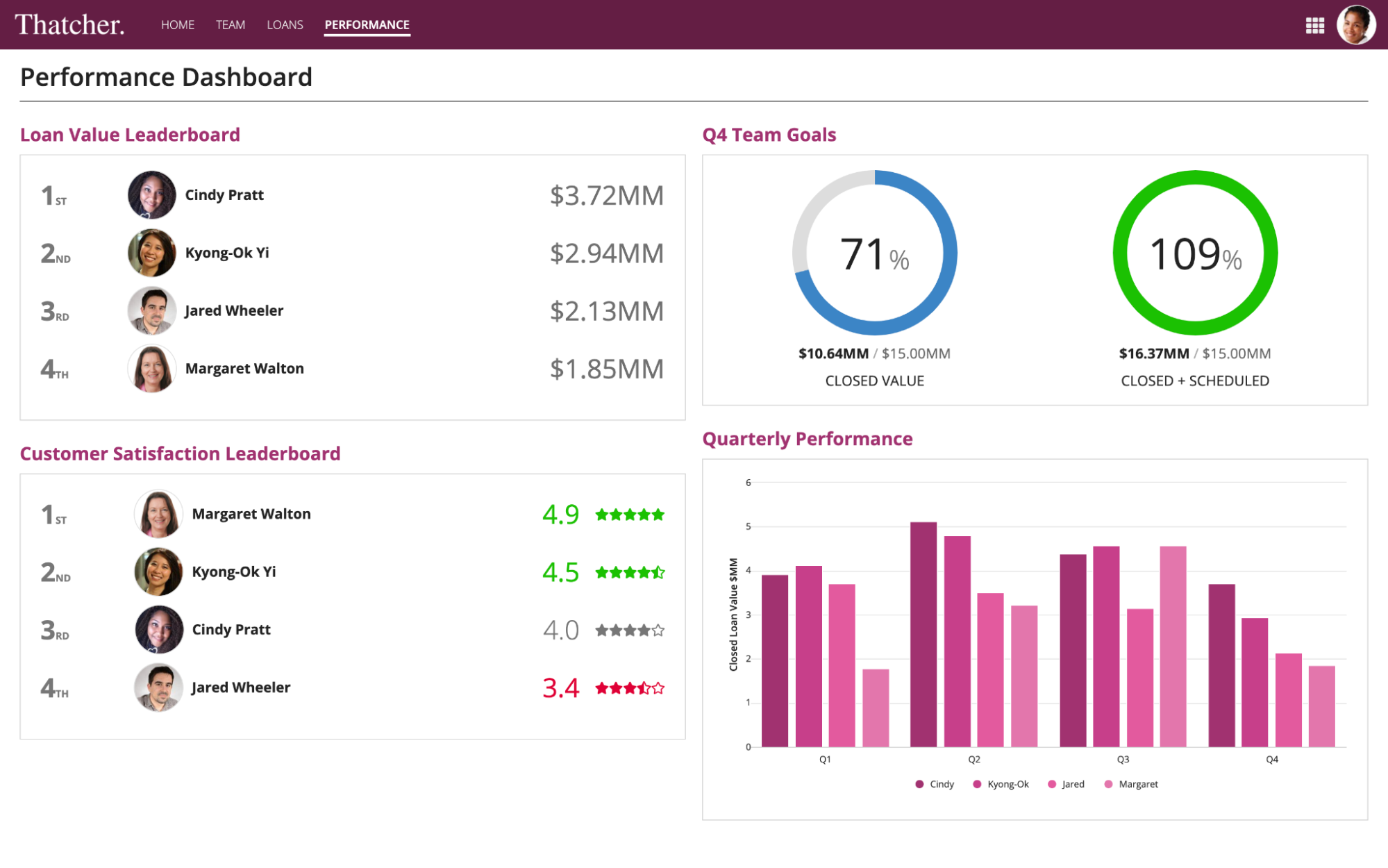The image size is (1388, 868).
Task: Click the Thatcher logo
Action: tap(69, 25)
